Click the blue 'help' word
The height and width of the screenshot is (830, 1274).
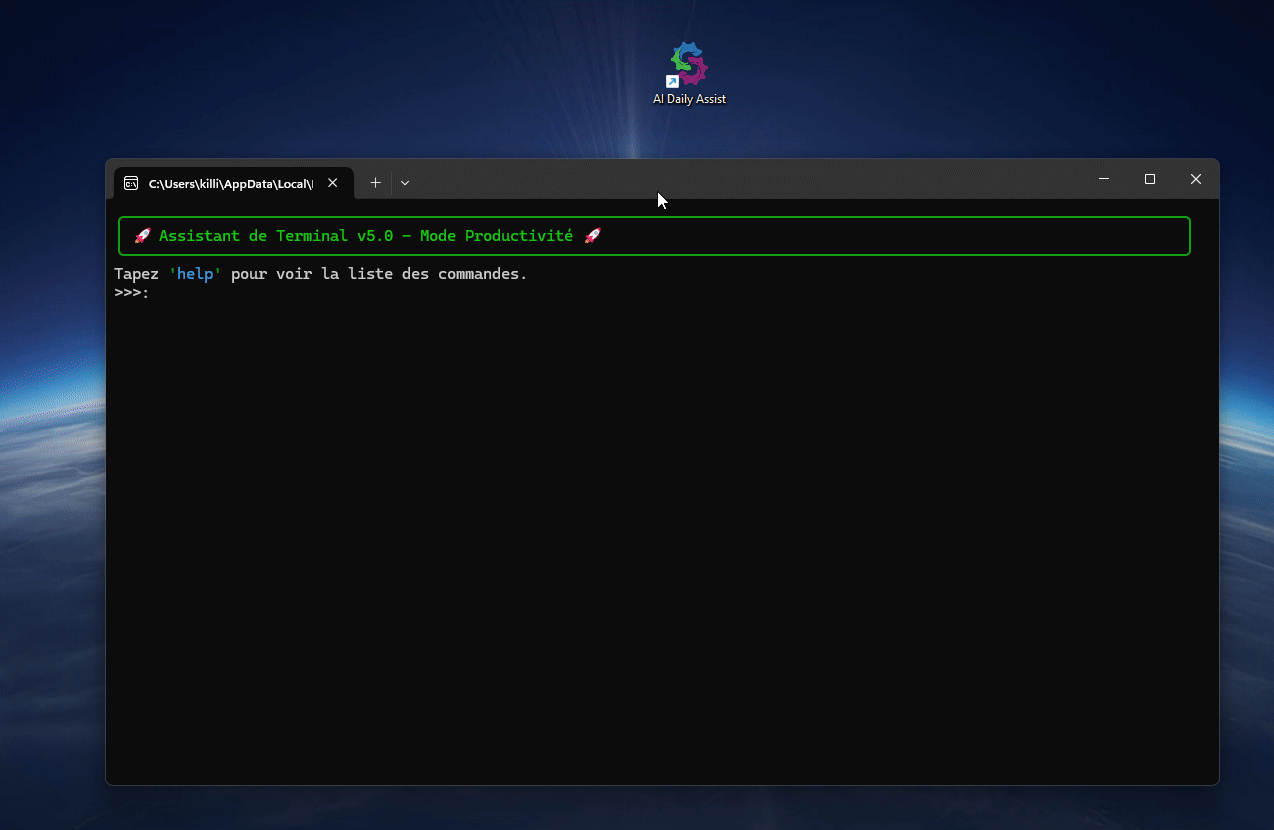[x=195, y=274]
